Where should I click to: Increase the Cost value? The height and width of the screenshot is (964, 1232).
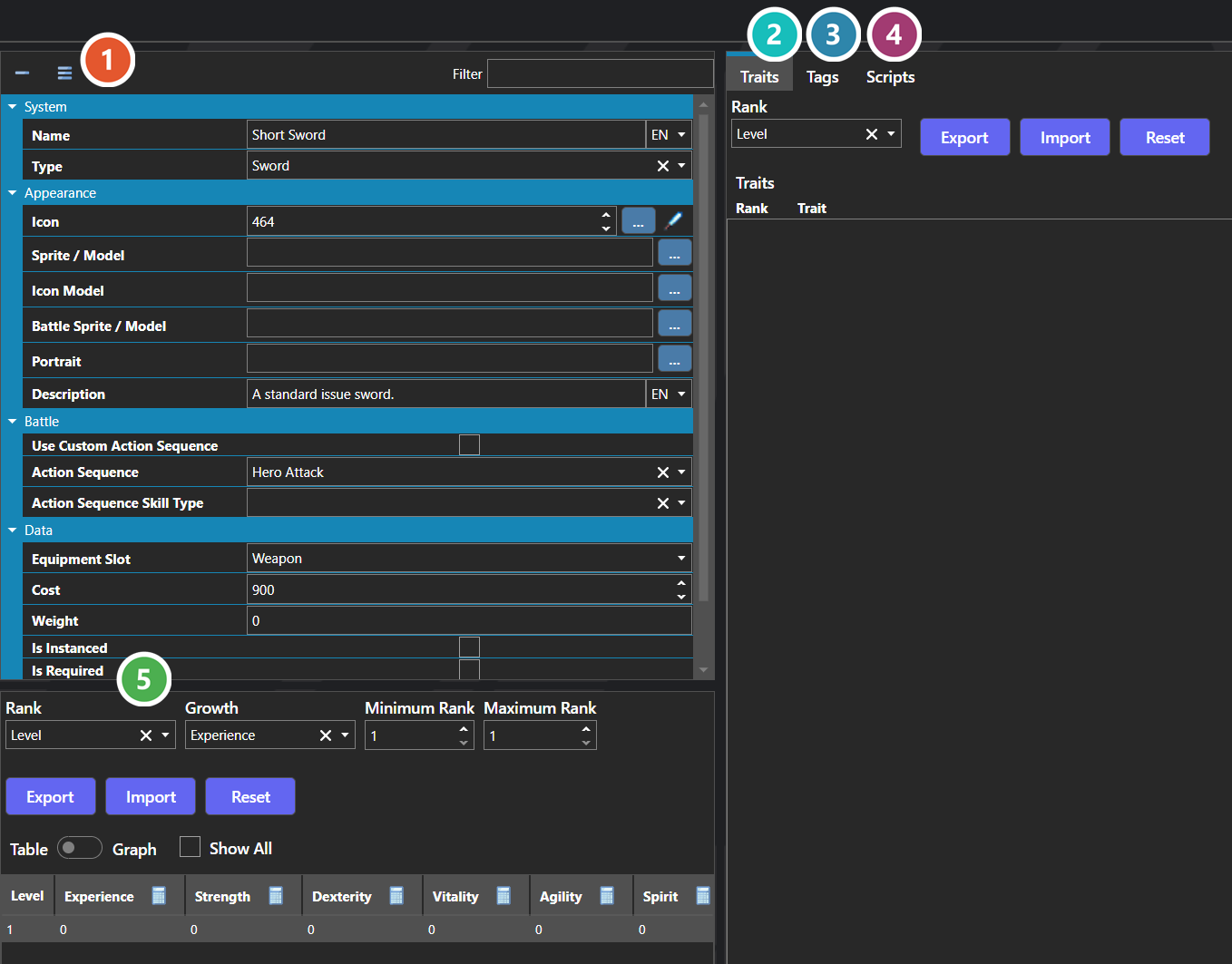point(681,583)
